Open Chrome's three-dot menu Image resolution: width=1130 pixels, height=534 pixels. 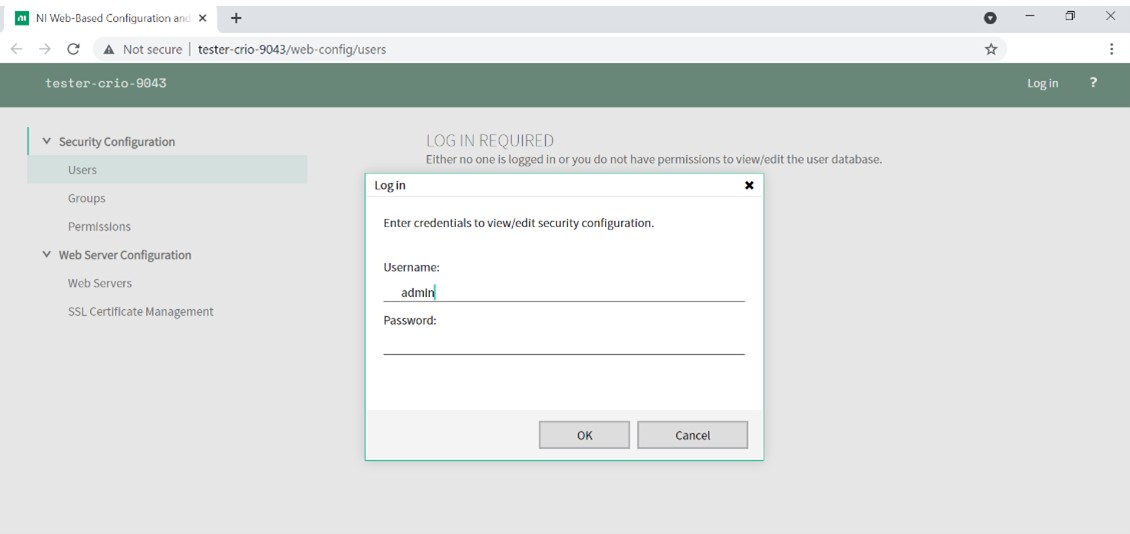1111,49
